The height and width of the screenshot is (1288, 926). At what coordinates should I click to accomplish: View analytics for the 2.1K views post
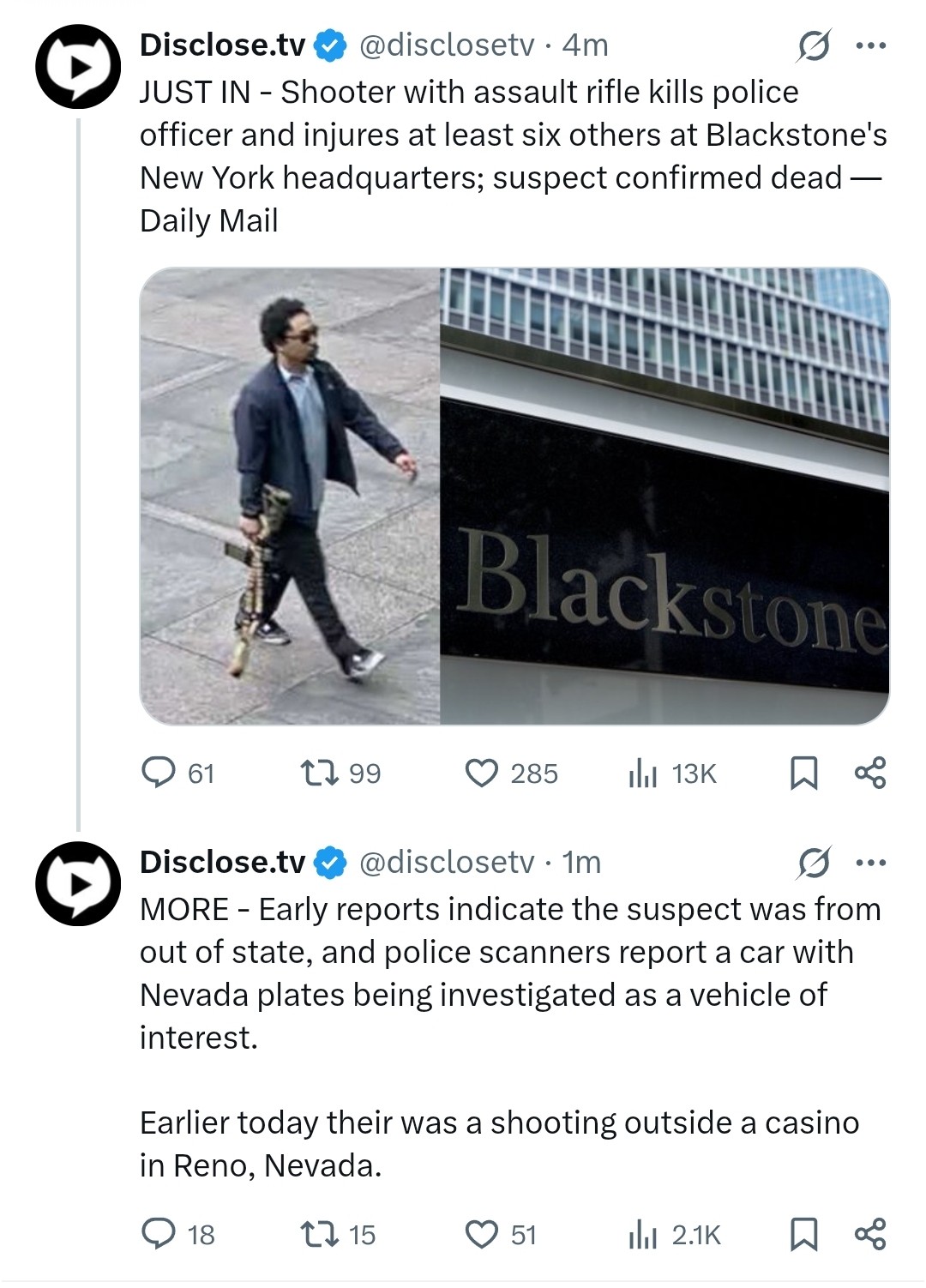(642, 1234)
